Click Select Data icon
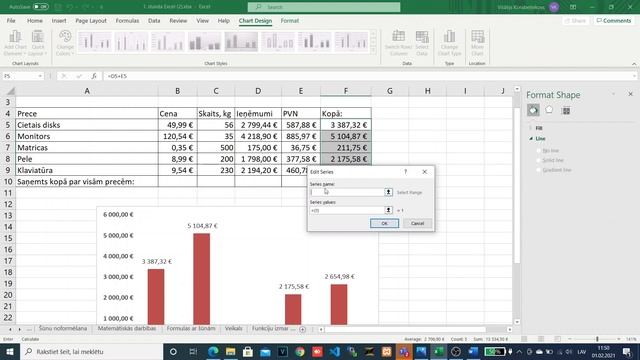Screen dimensions: 640x360 click(422, 42)
